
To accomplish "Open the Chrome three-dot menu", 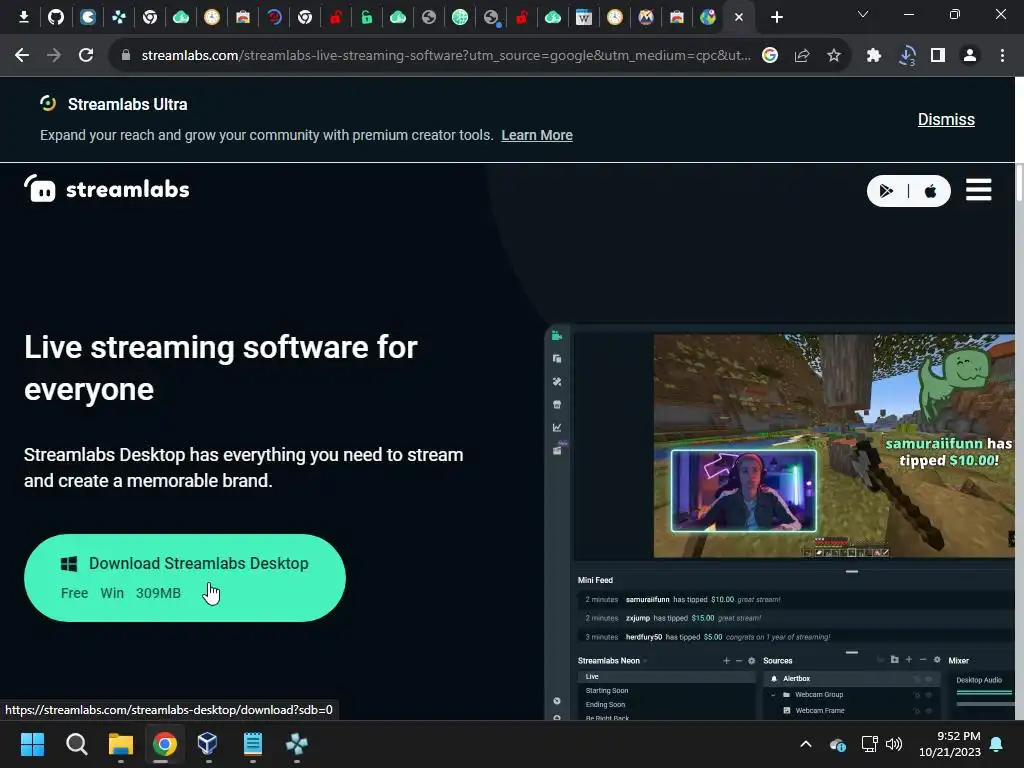I will (x=1002, y=56).
